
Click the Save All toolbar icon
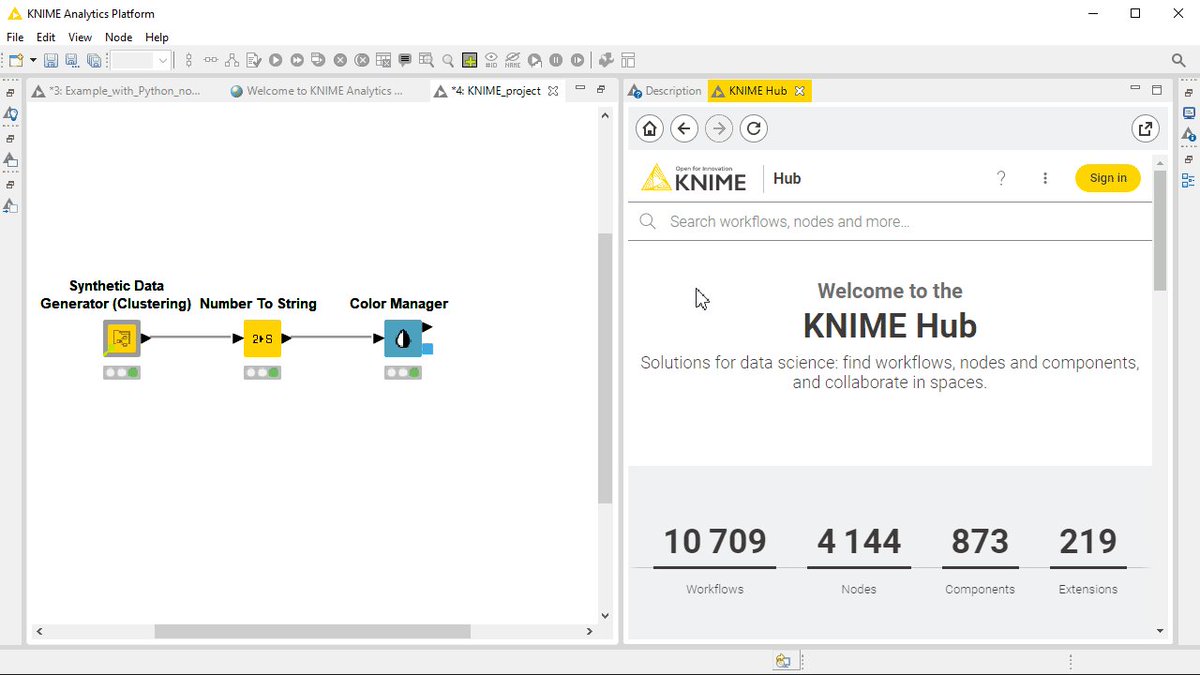point(94,60)
